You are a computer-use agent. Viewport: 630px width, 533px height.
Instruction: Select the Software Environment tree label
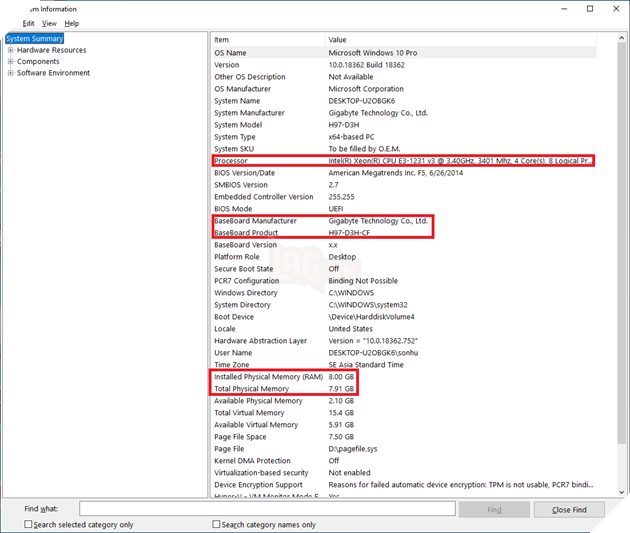point(53,73)
